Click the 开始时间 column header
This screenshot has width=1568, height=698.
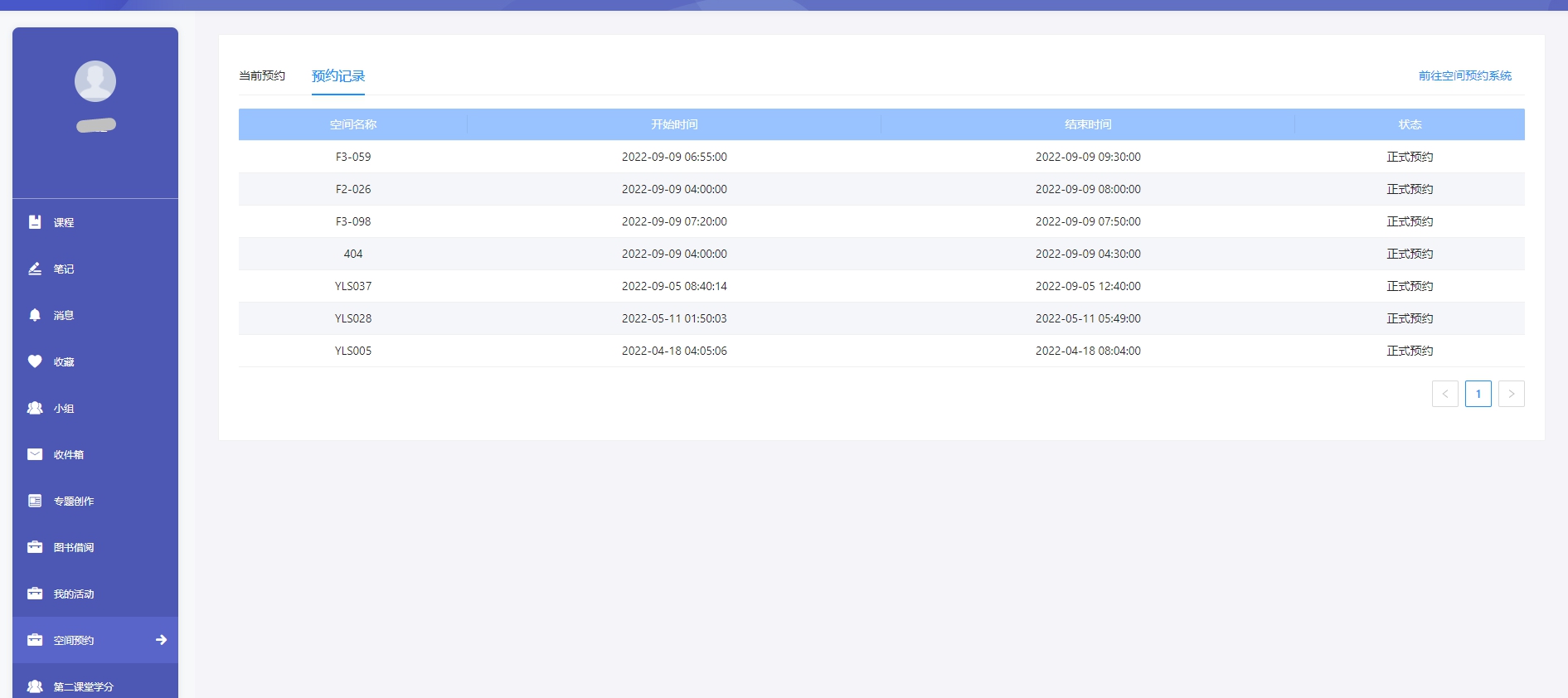coord(674,124)
